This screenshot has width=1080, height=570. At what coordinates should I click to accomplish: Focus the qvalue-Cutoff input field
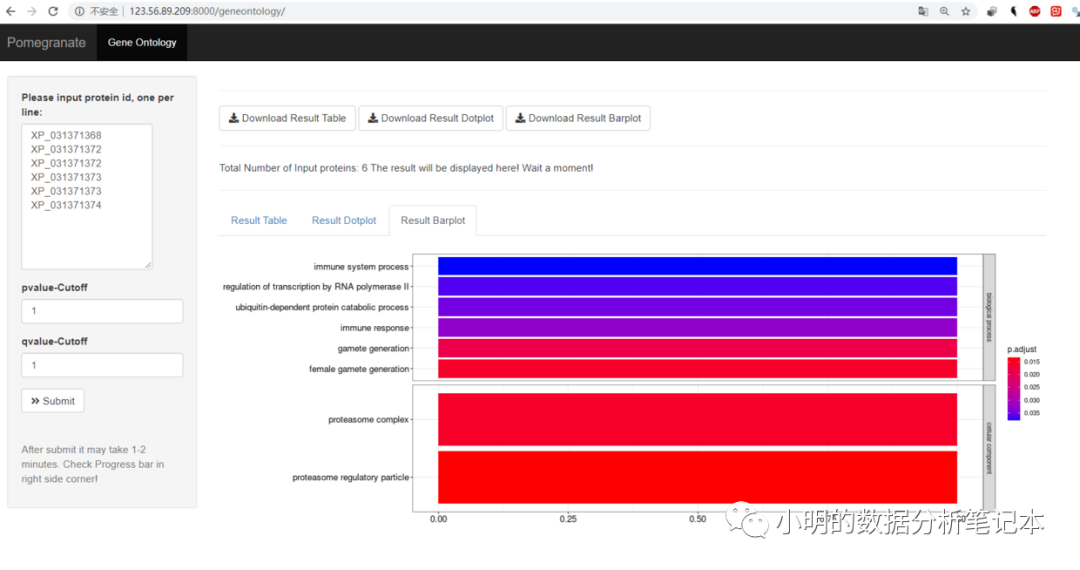coord(102,365)
